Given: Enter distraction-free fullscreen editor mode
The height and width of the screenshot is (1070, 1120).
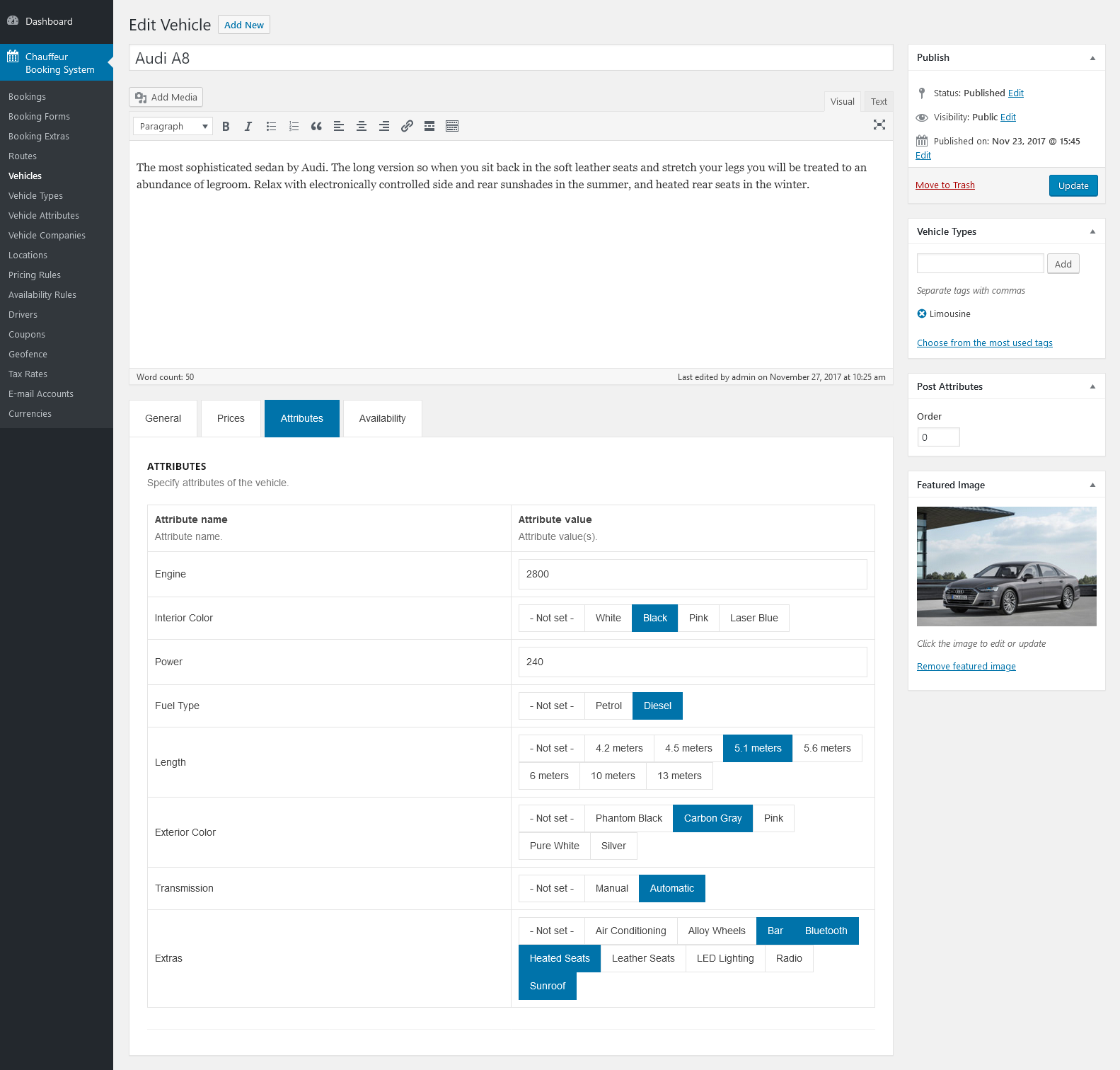Looking at the screenshot, I should [x=879, y=125].
